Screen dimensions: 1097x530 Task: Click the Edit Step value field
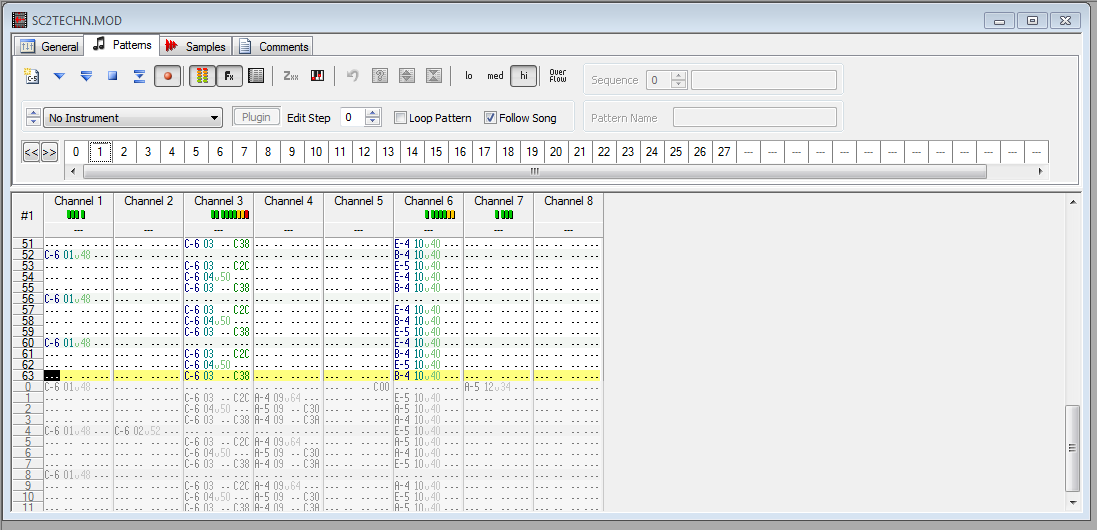click(353, 118)
